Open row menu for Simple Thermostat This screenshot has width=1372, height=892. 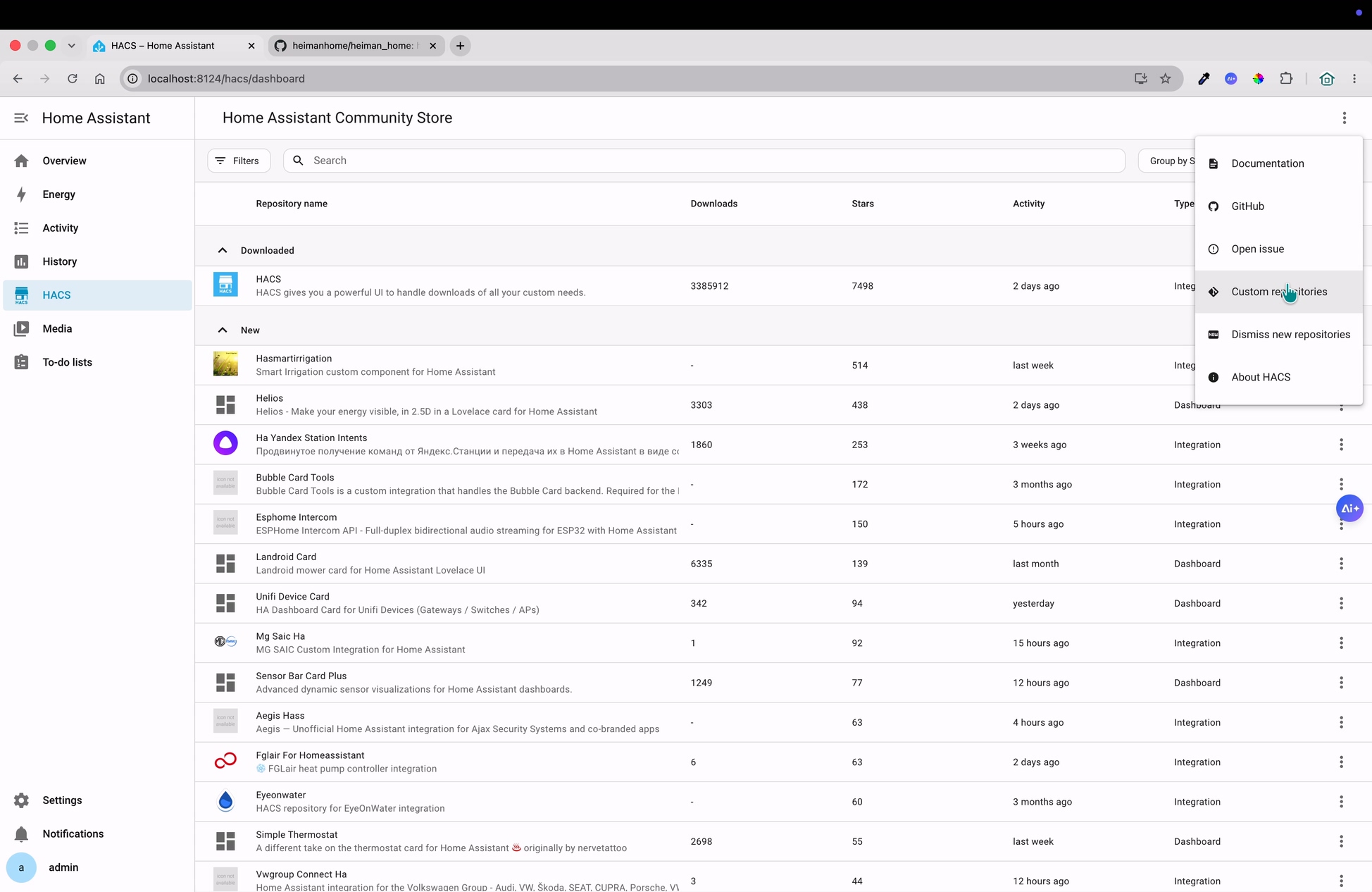tap(1341, 841)
